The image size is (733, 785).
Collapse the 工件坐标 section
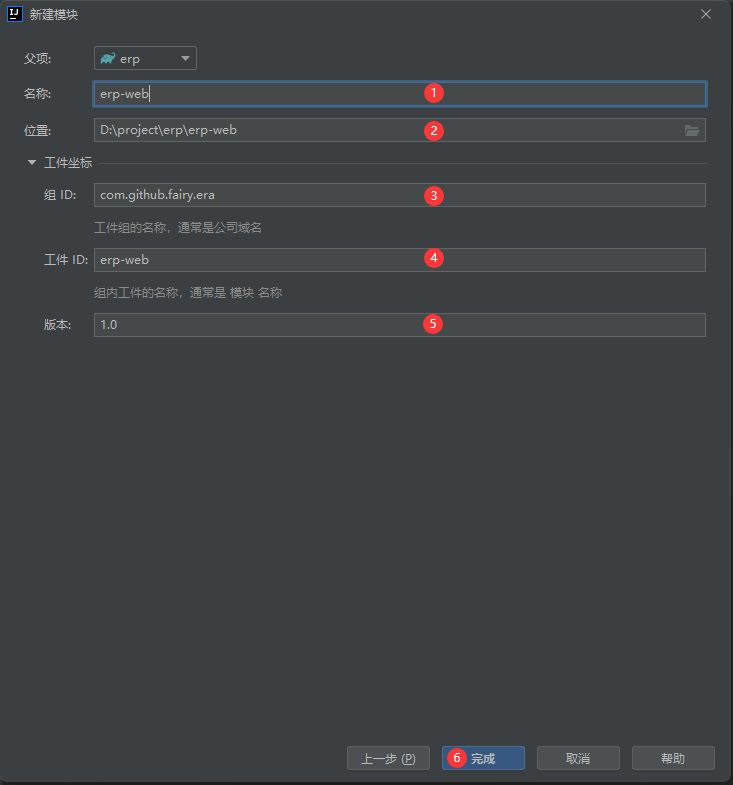click(x=32, y=163)
